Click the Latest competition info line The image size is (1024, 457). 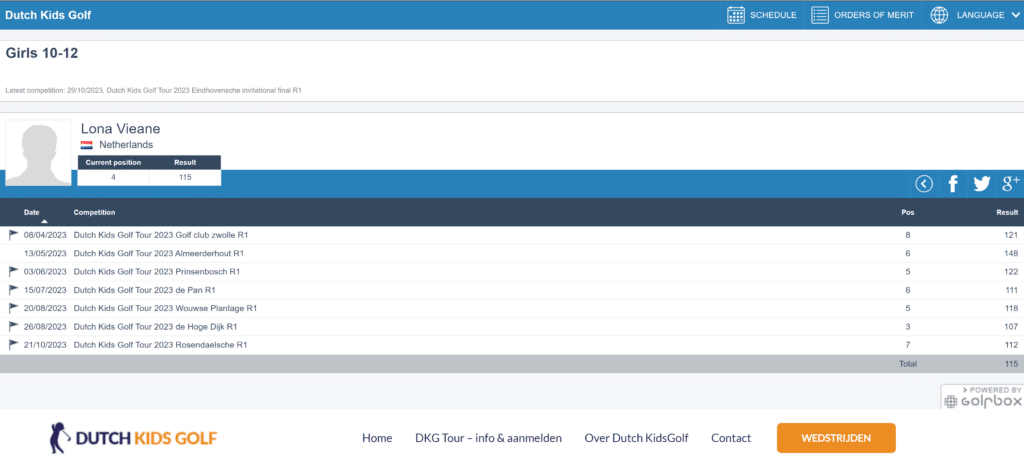(153, 91)
